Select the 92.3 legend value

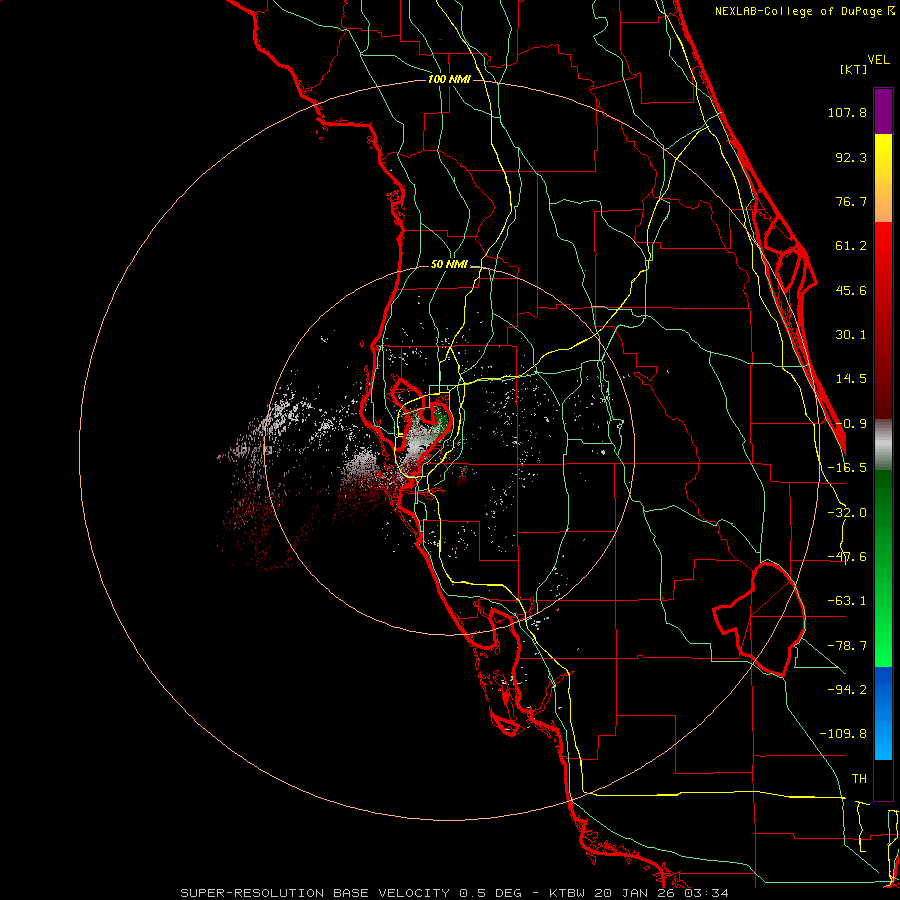click(x=851, y=157)
